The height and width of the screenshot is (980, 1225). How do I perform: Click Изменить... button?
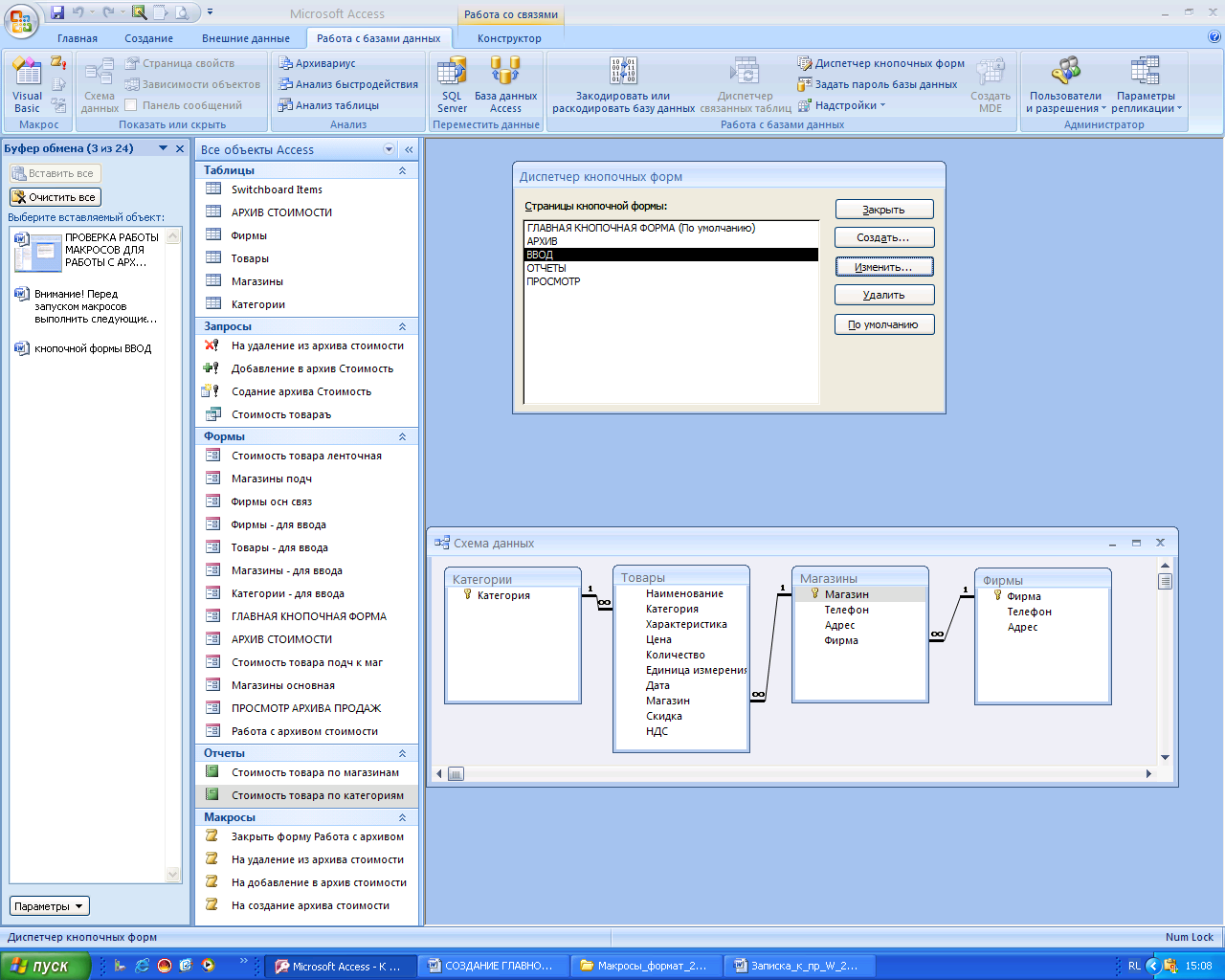884,267
